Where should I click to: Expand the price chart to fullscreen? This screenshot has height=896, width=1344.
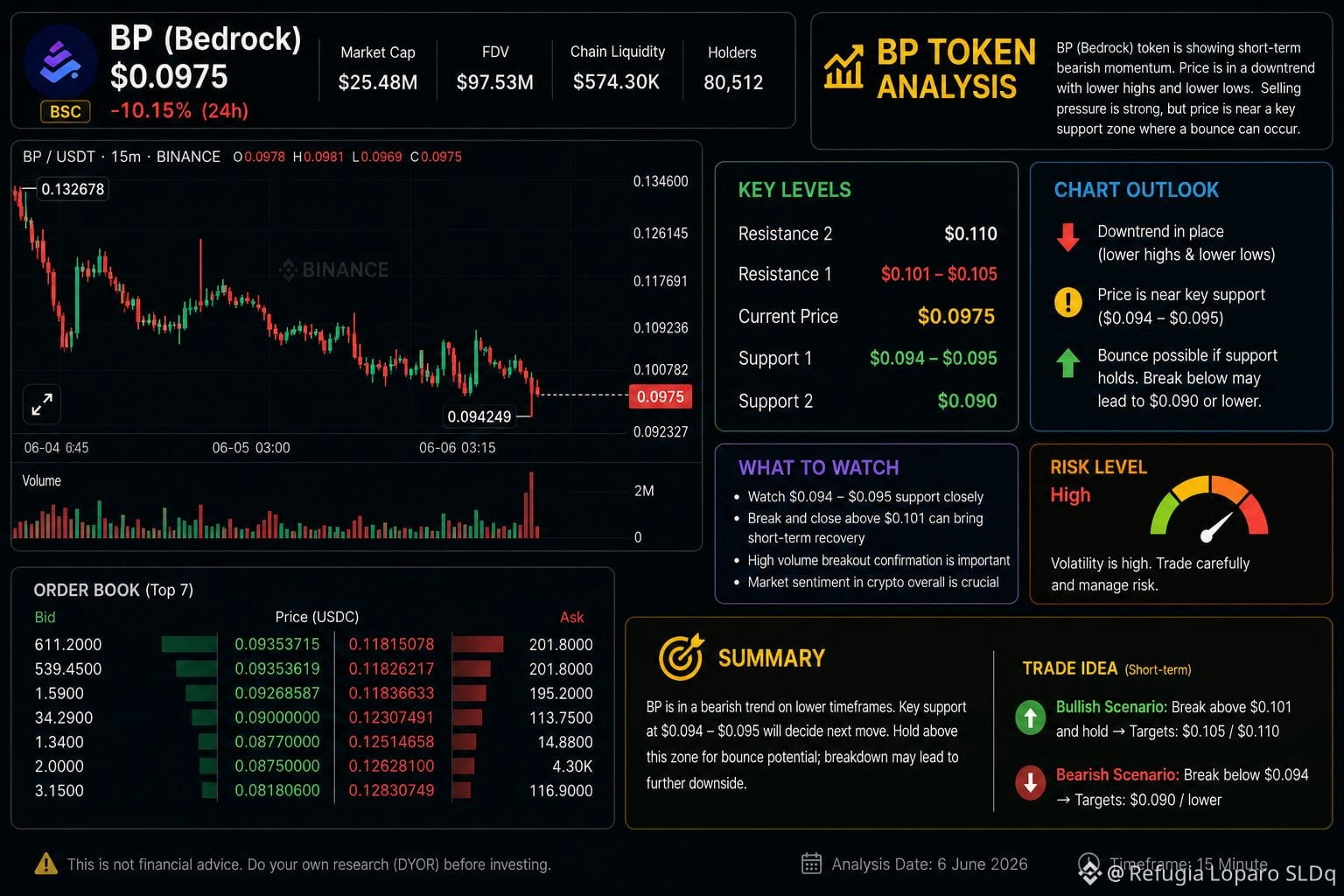point(42,404)
